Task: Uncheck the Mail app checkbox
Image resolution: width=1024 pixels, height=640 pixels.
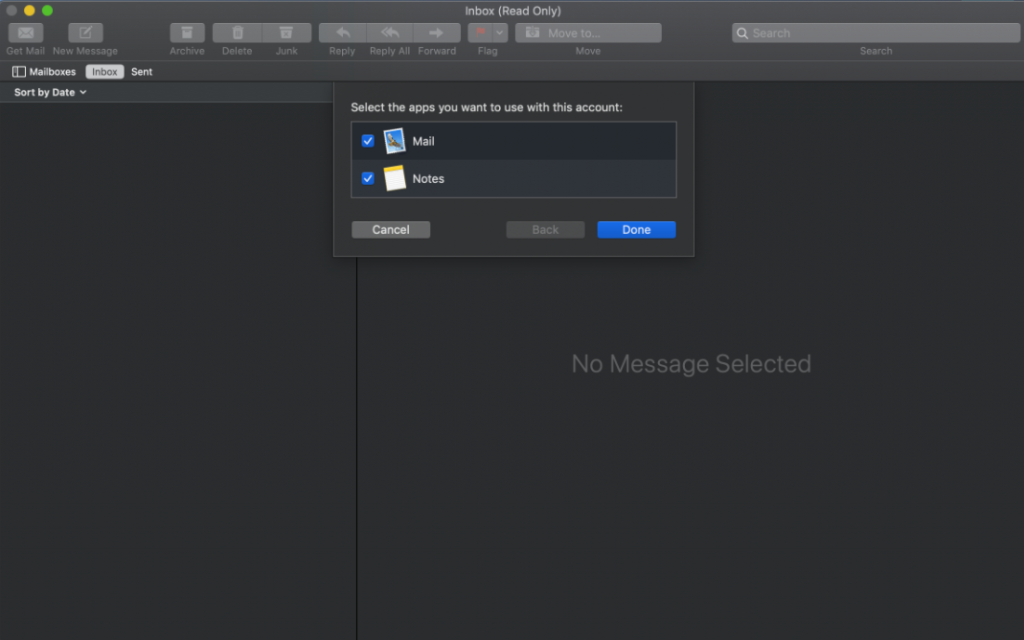Action: (x=368, y=141)
